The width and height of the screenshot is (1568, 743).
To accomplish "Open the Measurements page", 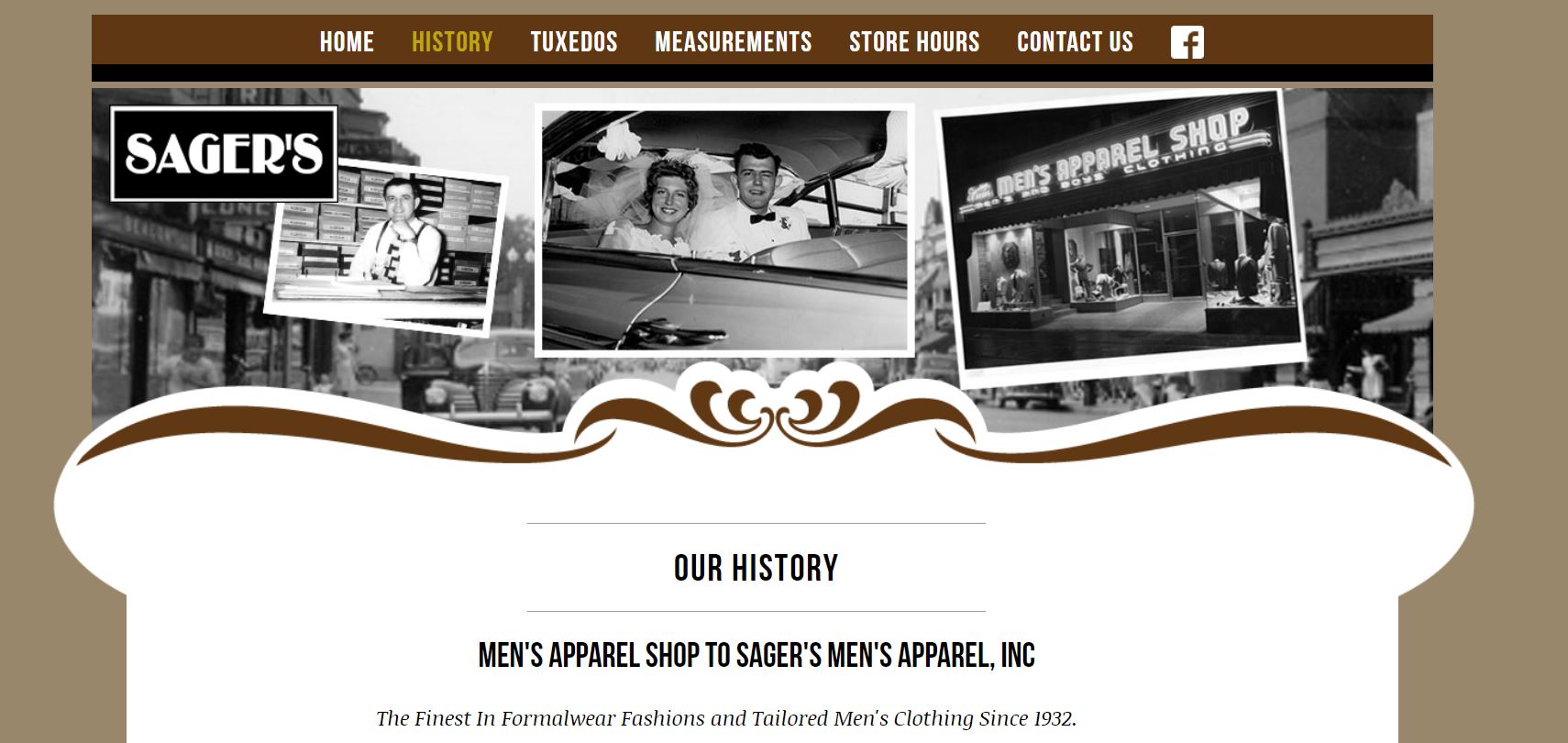I will [734, 42].
